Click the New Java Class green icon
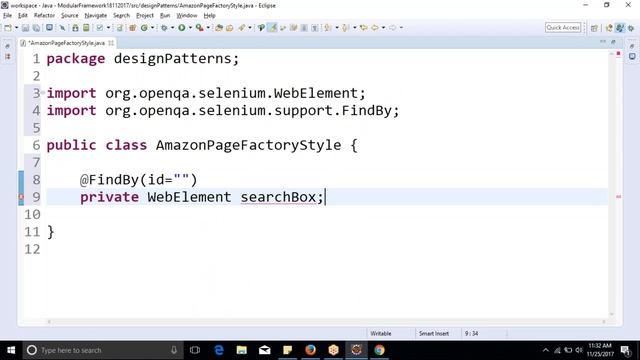This screenshot has width=640, height=360. point(144,28)
